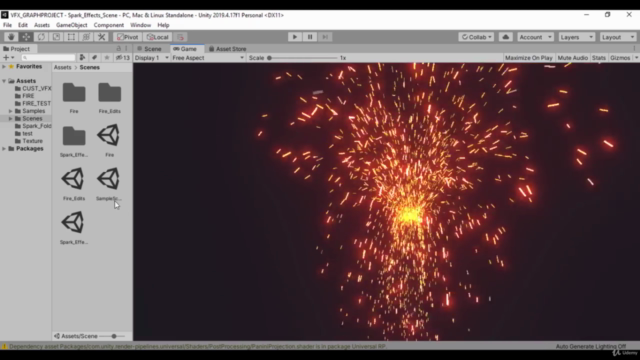This screenshot has height=360, width=640.
Task: Toggle Gizmos in Game view
Action: coord(620,58)
